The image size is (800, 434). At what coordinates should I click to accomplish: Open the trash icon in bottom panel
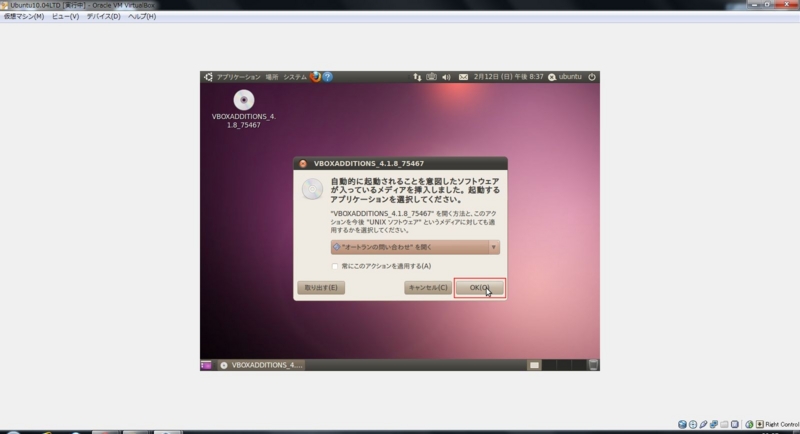[593, 365]
